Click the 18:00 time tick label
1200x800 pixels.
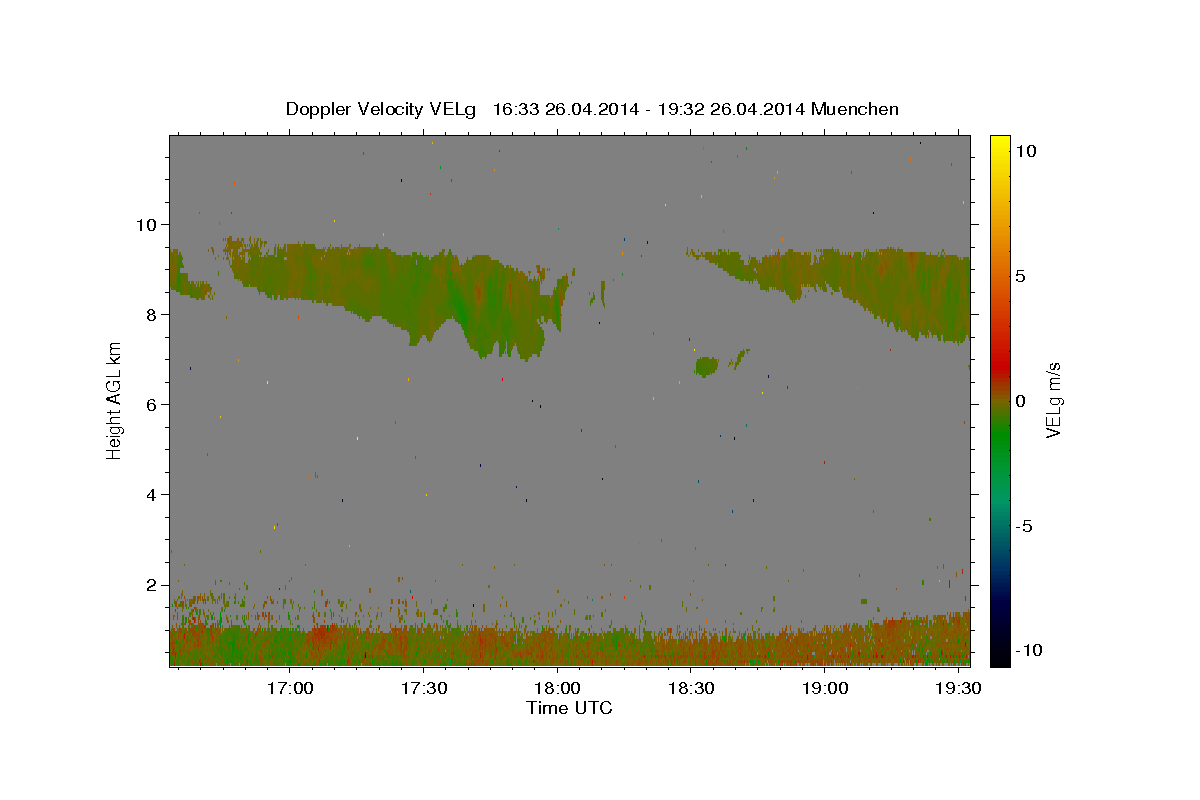(x=558, y=688)
